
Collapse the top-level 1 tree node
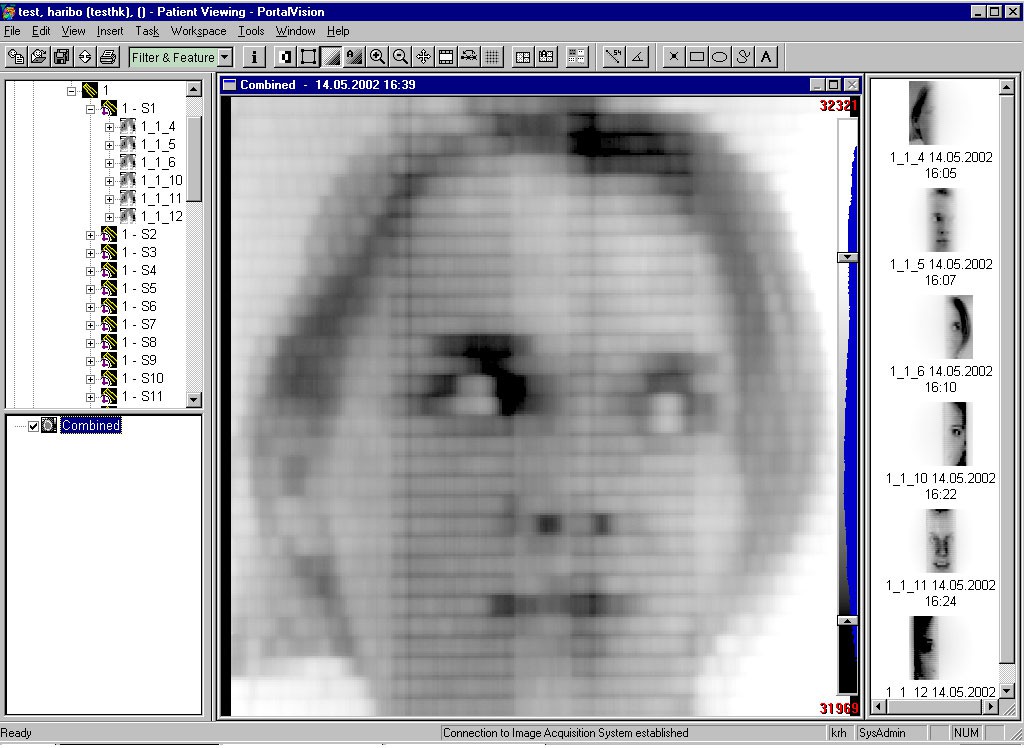coord(71,91)
